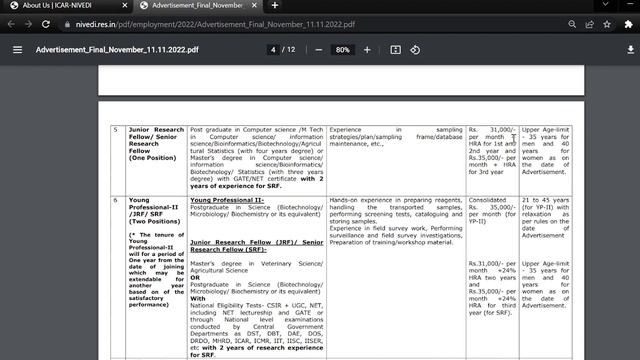This screenshot has height=360, width=640.
Task: Zoom in the PDF
Action: [367, 50]
